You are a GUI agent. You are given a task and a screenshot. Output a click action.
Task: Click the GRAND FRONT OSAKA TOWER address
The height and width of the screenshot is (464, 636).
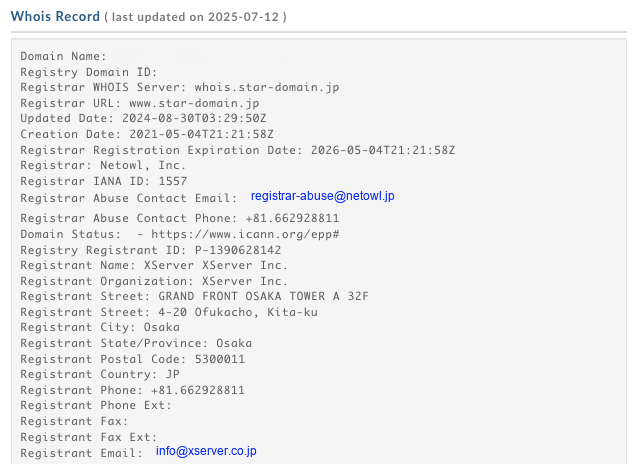tap(263, 296)
